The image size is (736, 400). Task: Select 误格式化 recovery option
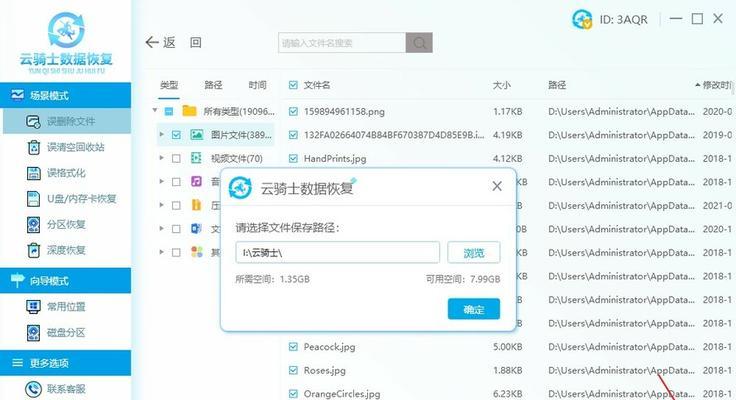point(56,173)
